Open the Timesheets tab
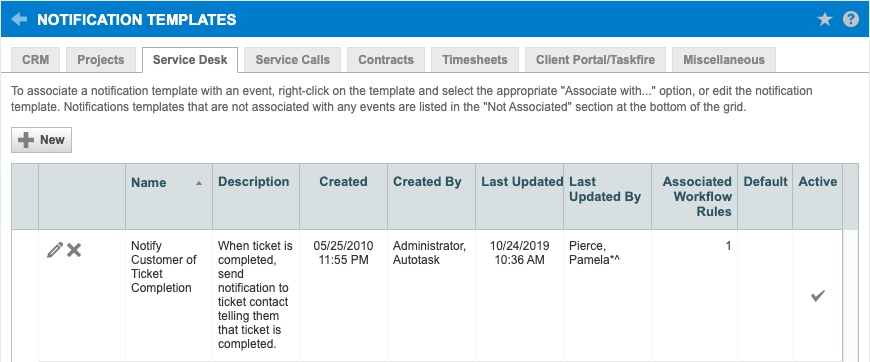Screen dimensions: 870x362 (474, 60)
